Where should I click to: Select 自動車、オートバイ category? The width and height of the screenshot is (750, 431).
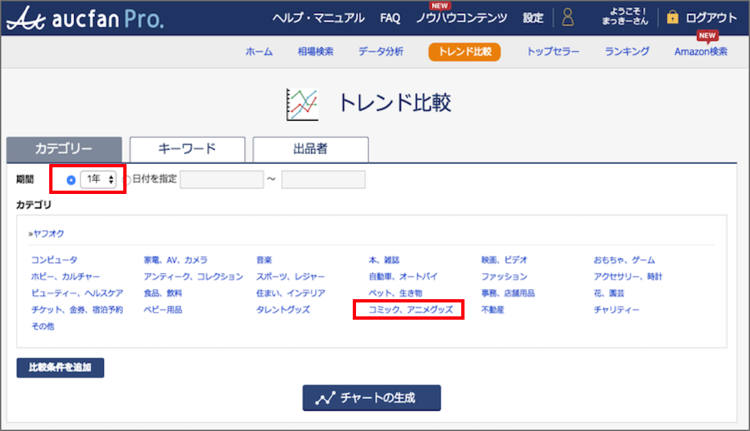click(x=403, y=277)
